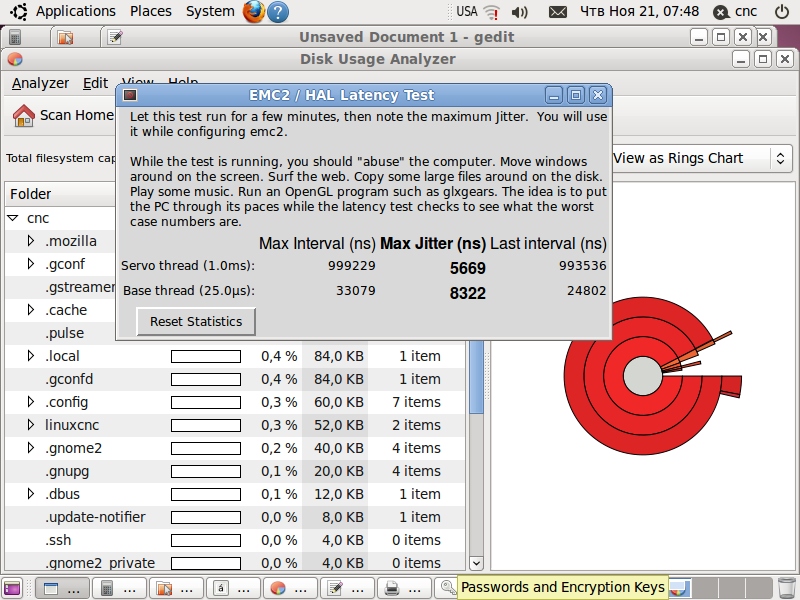This screenshot has width=800, height=600.
Task: Click the HAL Latency Test window icon
Action: click(130, 95)
